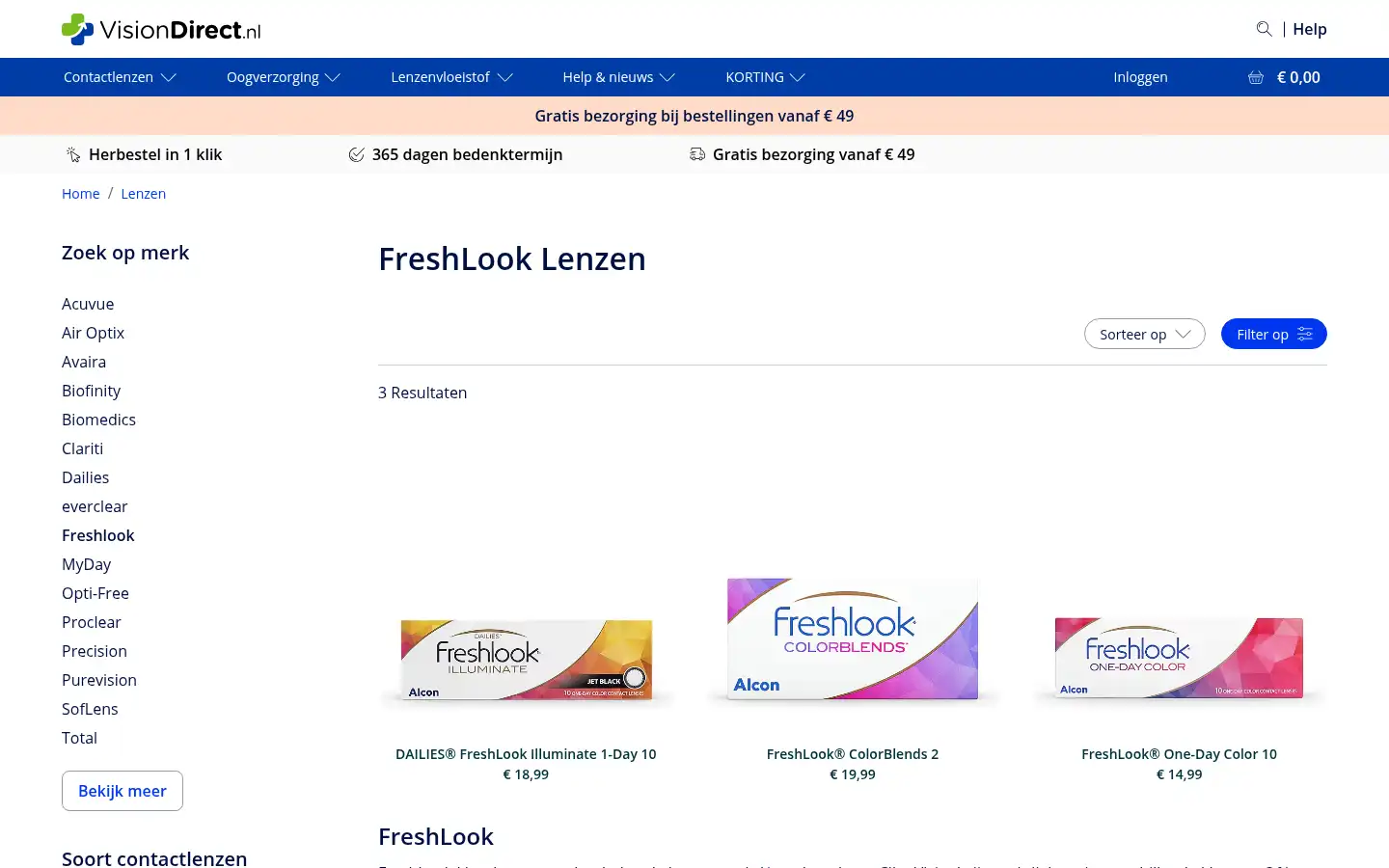The height and width of the screenshot is (868, 1389).
Task: Click the Herbestel in 1 klik text
Action: pyautogui.click(x=155, y=154)
